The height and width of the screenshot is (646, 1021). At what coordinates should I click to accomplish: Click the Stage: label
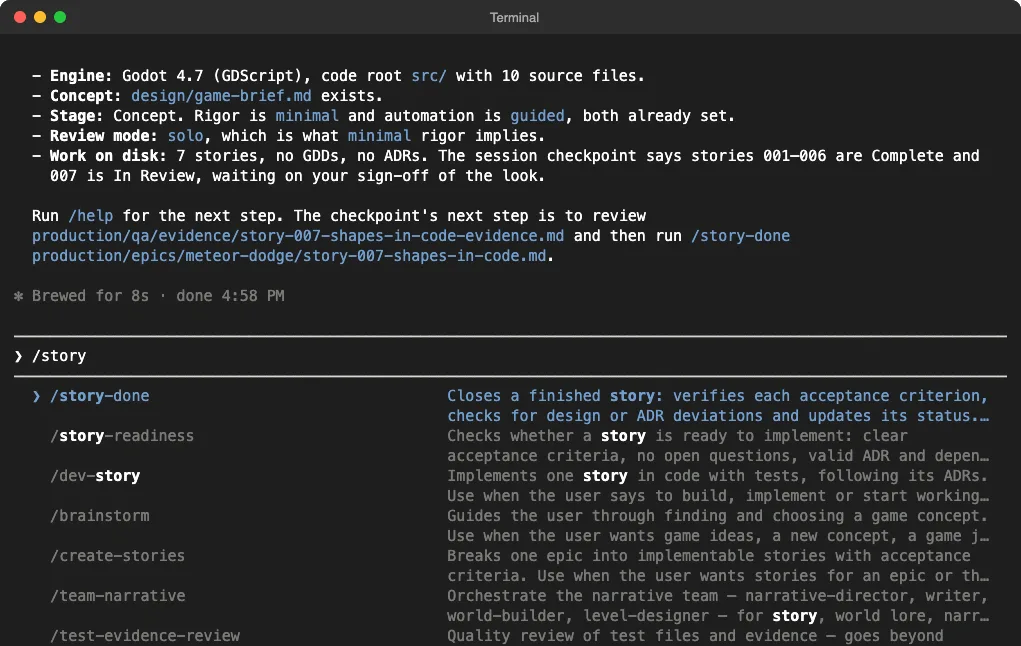click(x=76, y=116)
